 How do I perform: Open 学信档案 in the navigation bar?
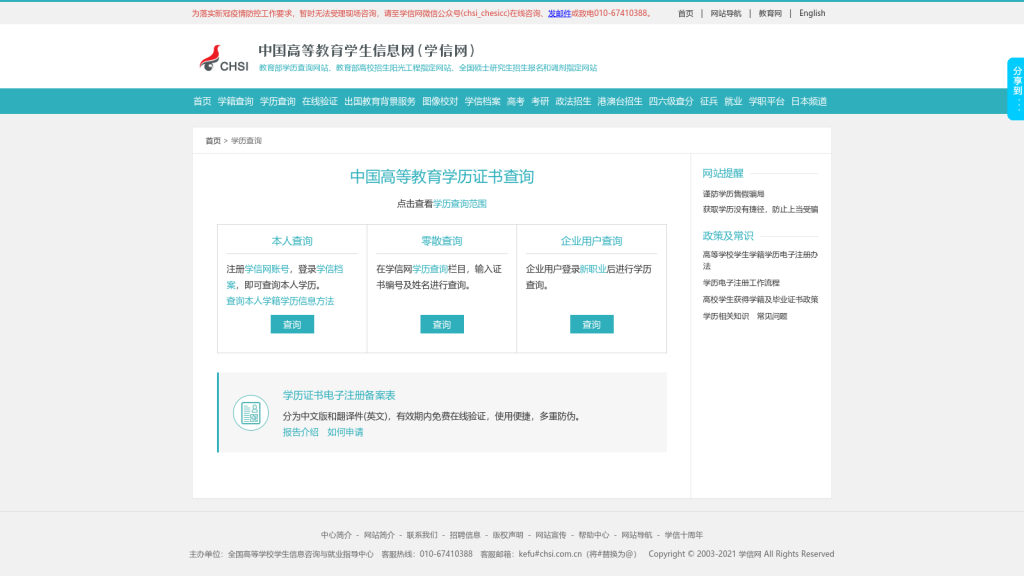click(x=483, y=101)
